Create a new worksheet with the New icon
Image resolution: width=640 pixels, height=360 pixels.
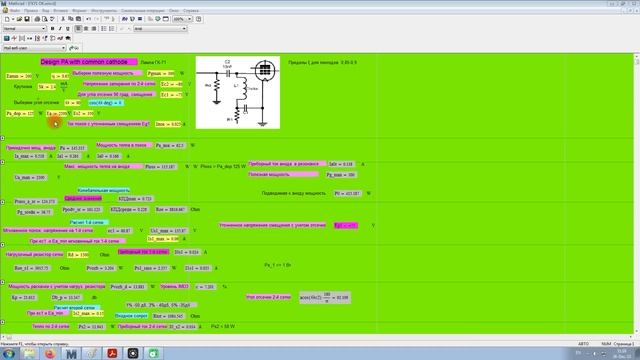click(x=7, y=19)
